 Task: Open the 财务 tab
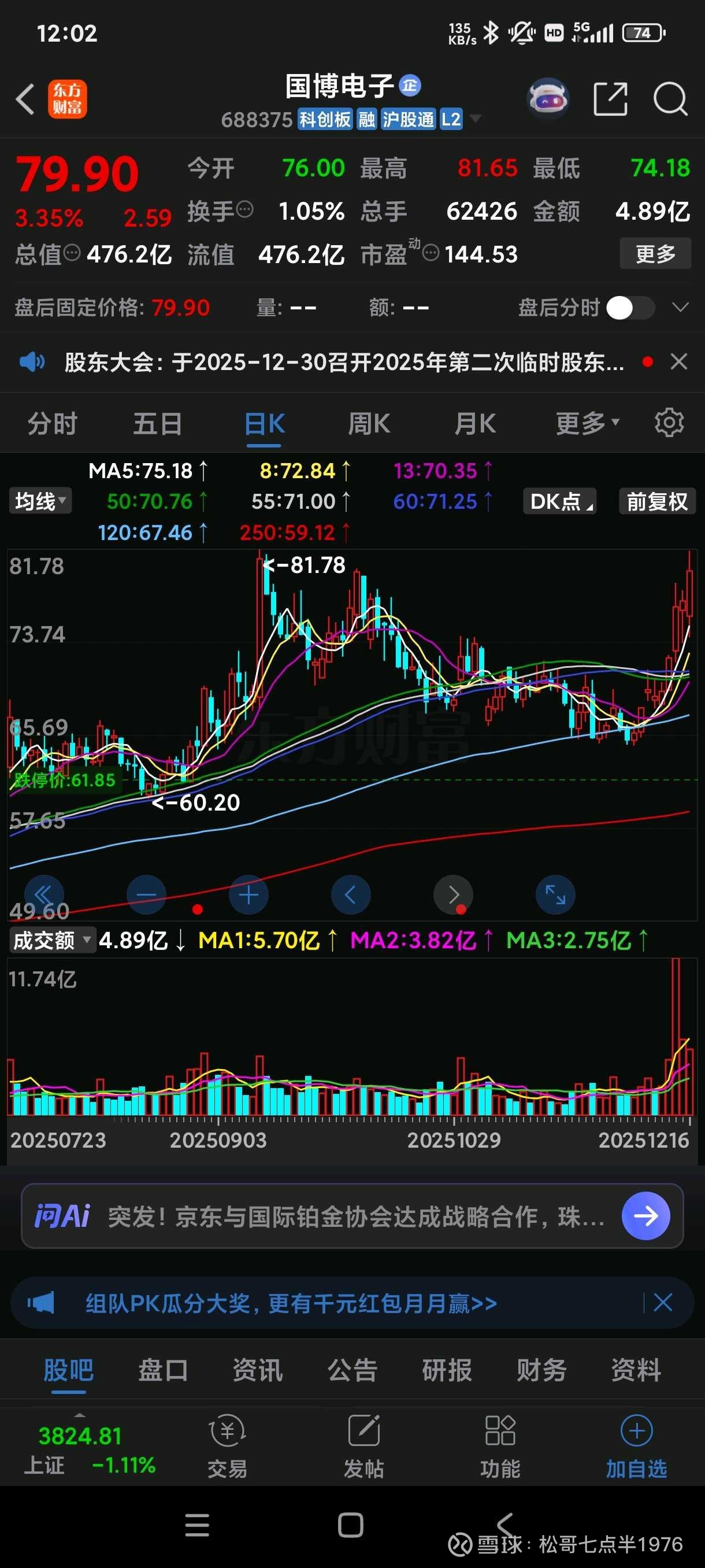point(541,1370)
